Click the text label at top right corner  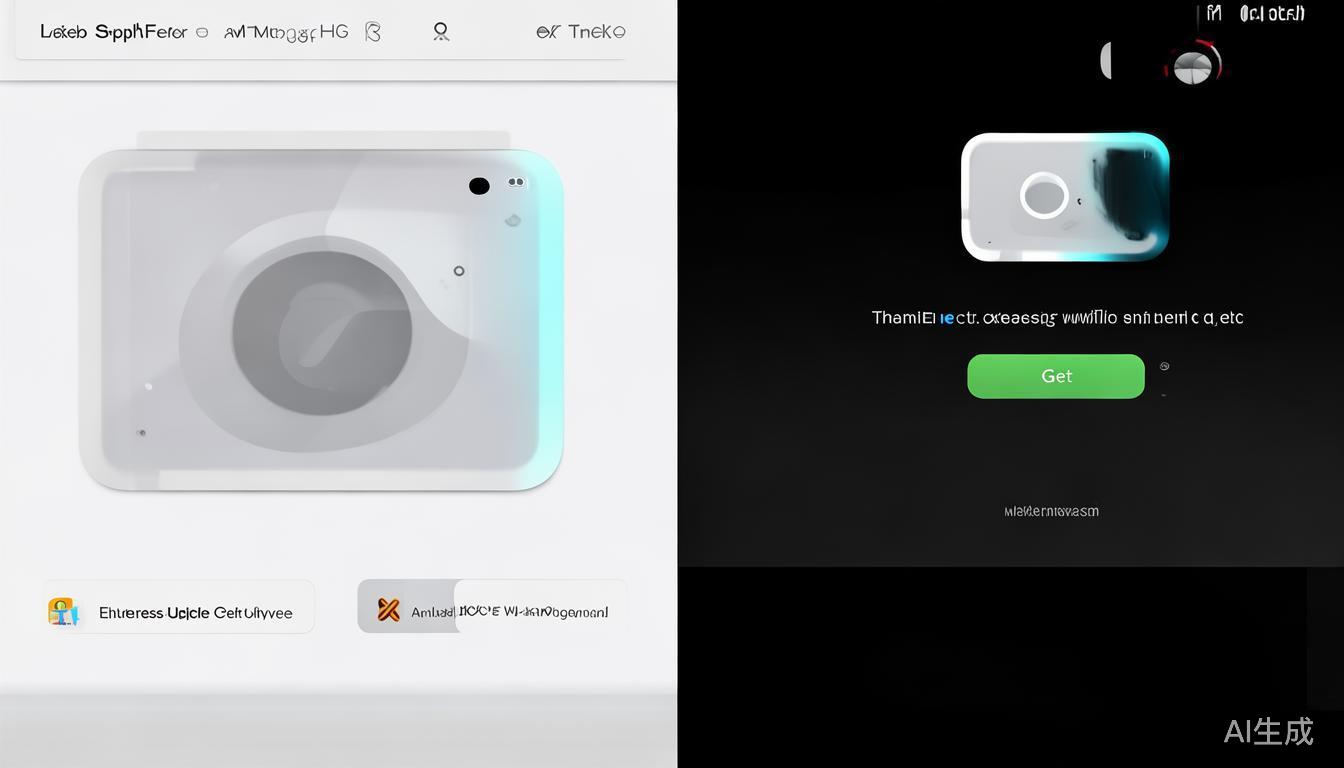coord(1257,14)
